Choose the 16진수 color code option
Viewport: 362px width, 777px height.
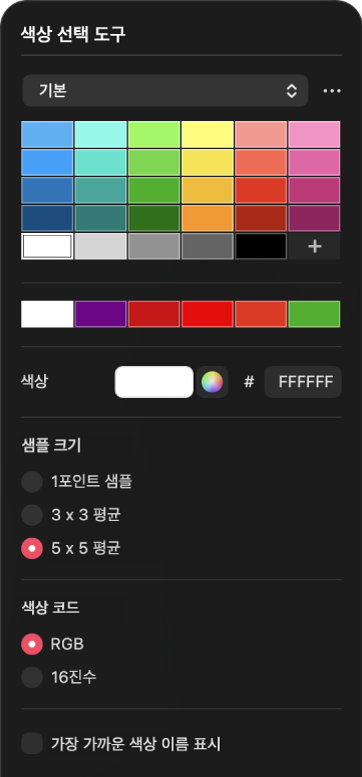click(32, 677)
